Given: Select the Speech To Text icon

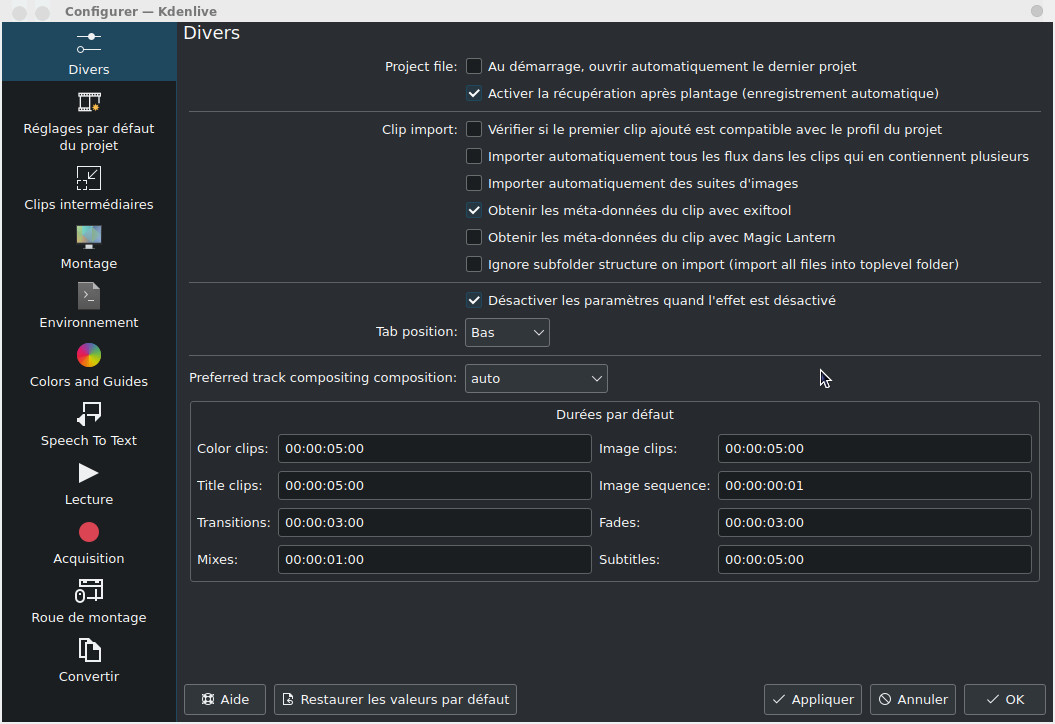Looking at the screenshot, I should tap(89, 414).
